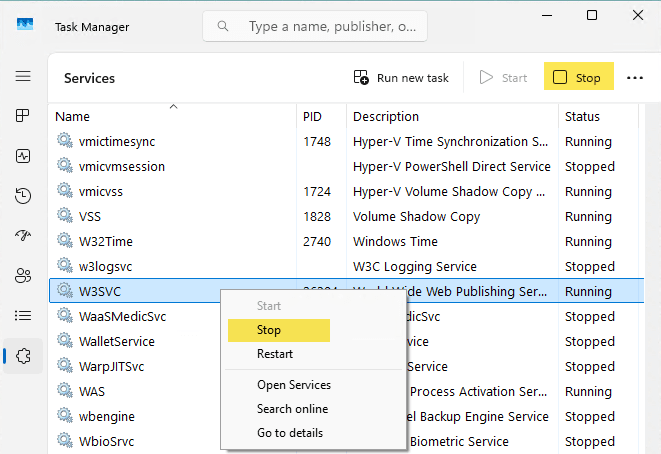Click the Run new task icon
The height and width of the screenshot is (454, 661).
pos(361,78)
